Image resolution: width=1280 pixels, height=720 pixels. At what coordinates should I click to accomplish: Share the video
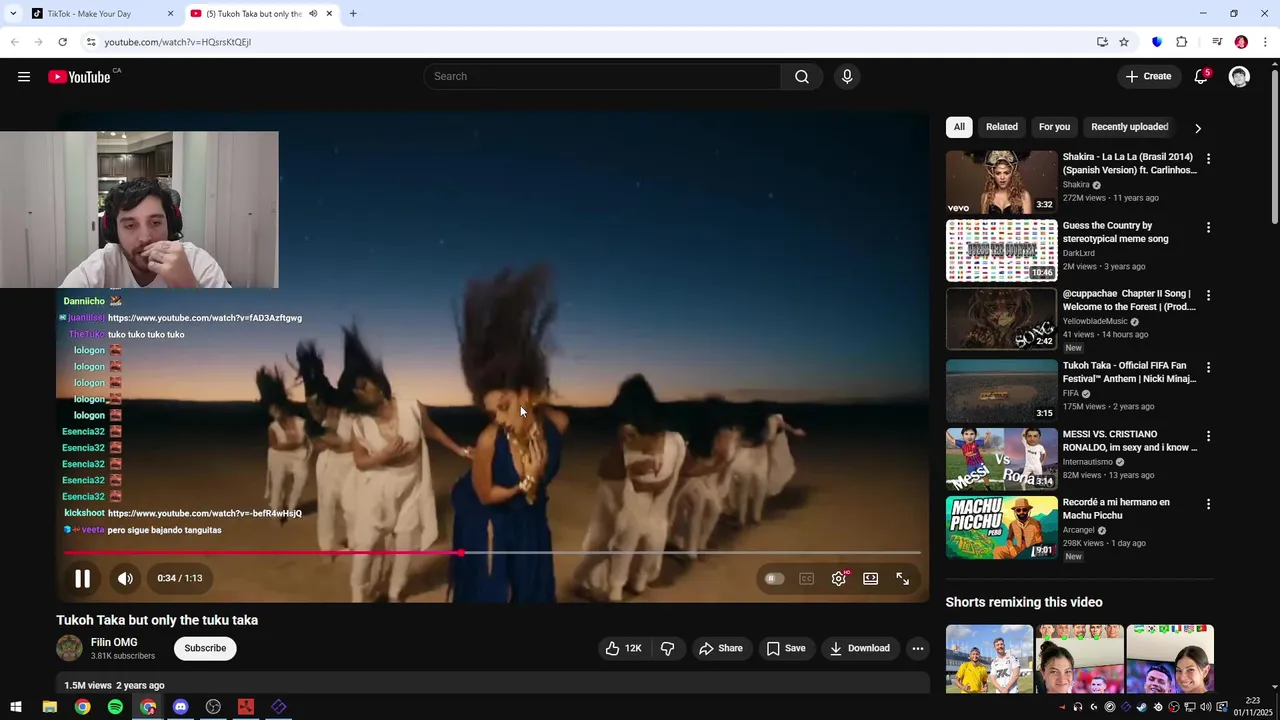tap(721, 648)
